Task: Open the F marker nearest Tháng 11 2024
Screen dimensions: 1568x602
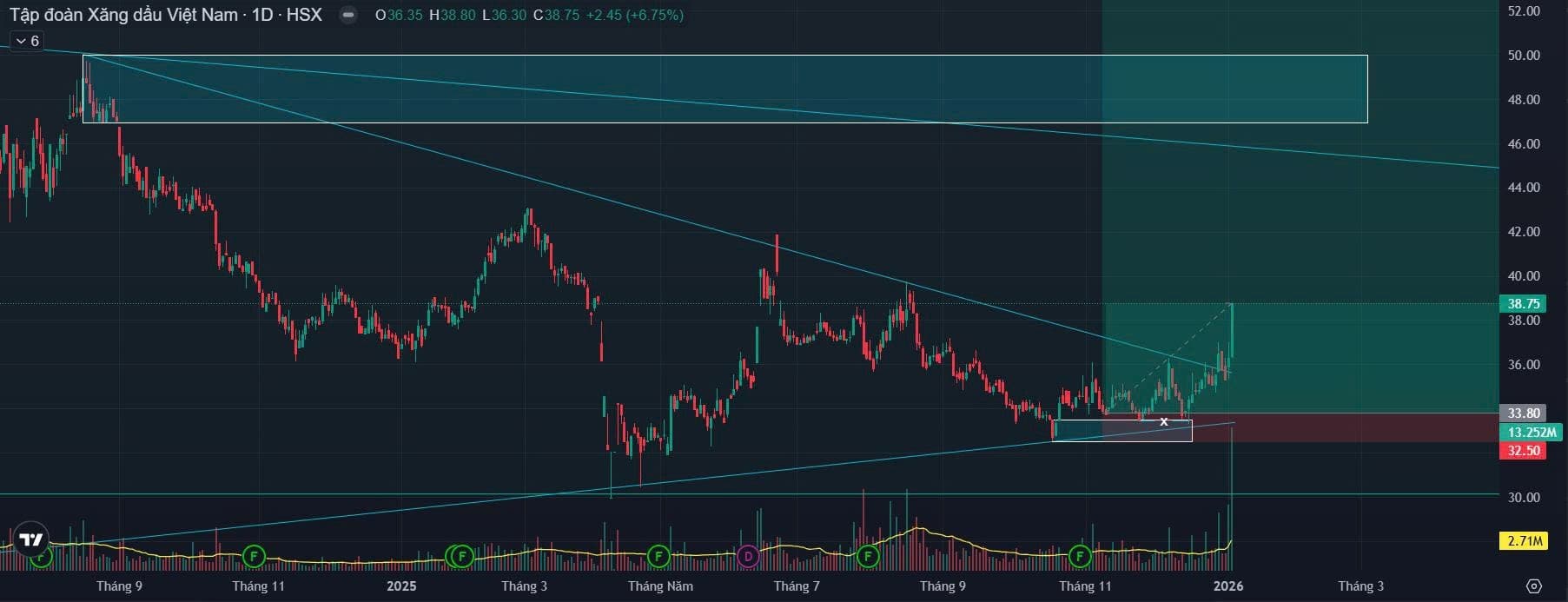Action: (254, 556)
